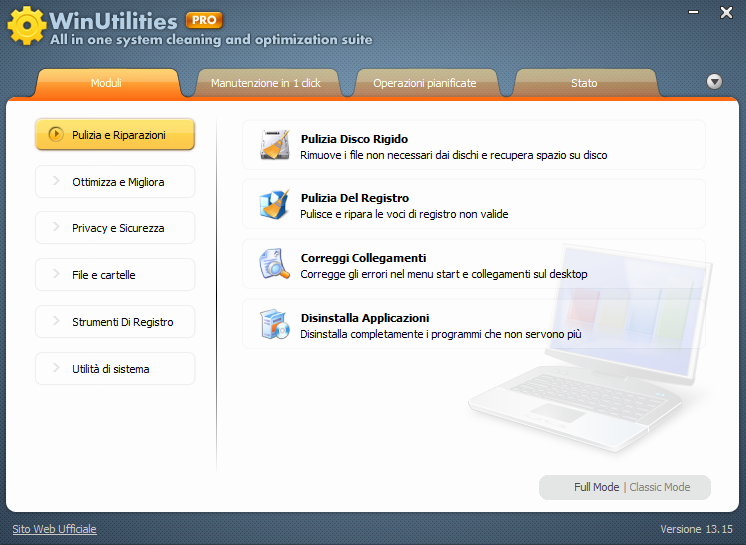This screenshot has height=545, width=746.
Task: Select the Strumenti Di Registro category
Action: [x=115, y=322]
